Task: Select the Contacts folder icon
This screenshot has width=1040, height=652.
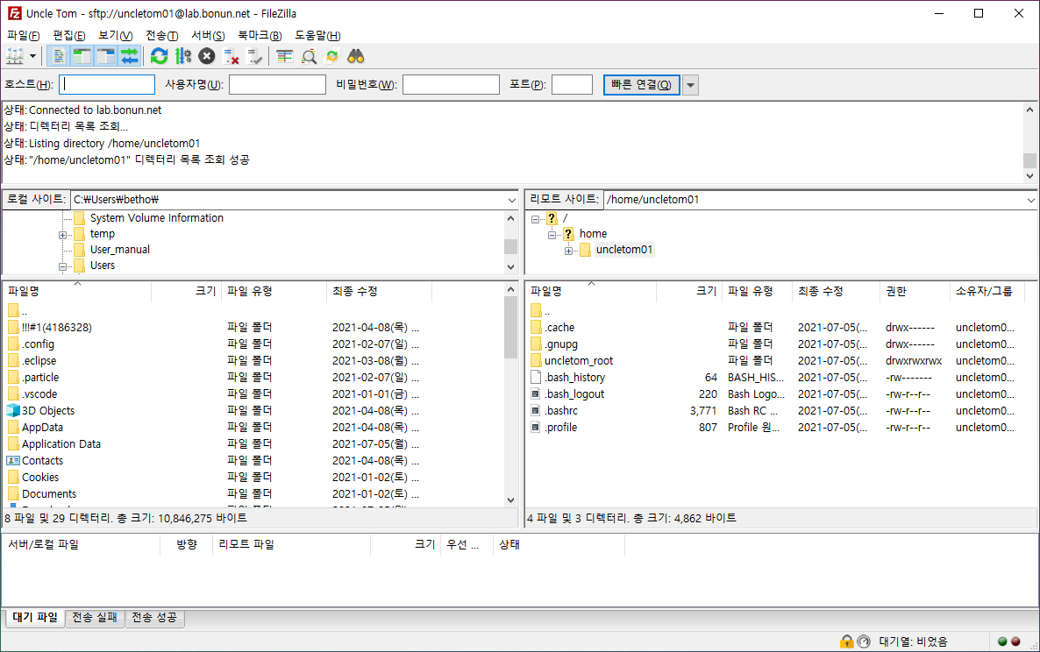Action: [13, 460]
